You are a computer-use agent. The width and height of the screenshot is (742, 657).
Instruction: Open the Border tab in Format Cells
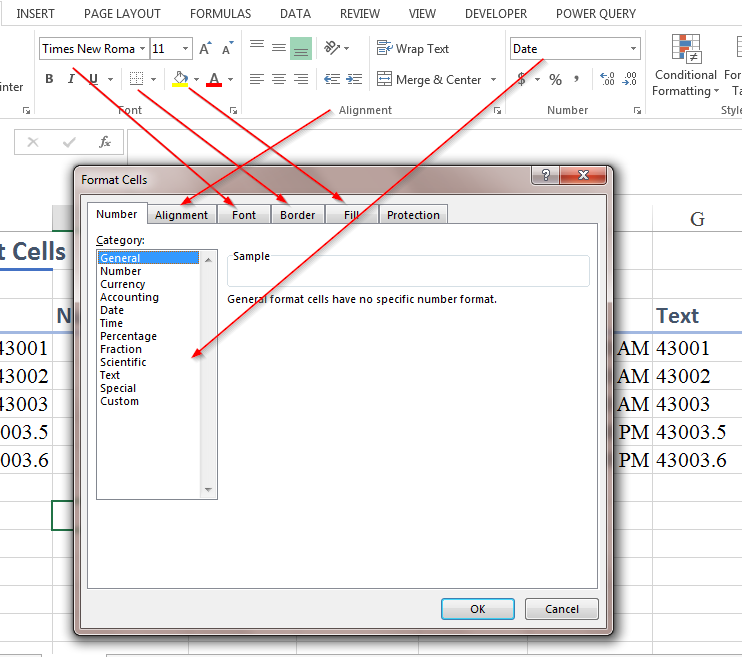point(297,215)
